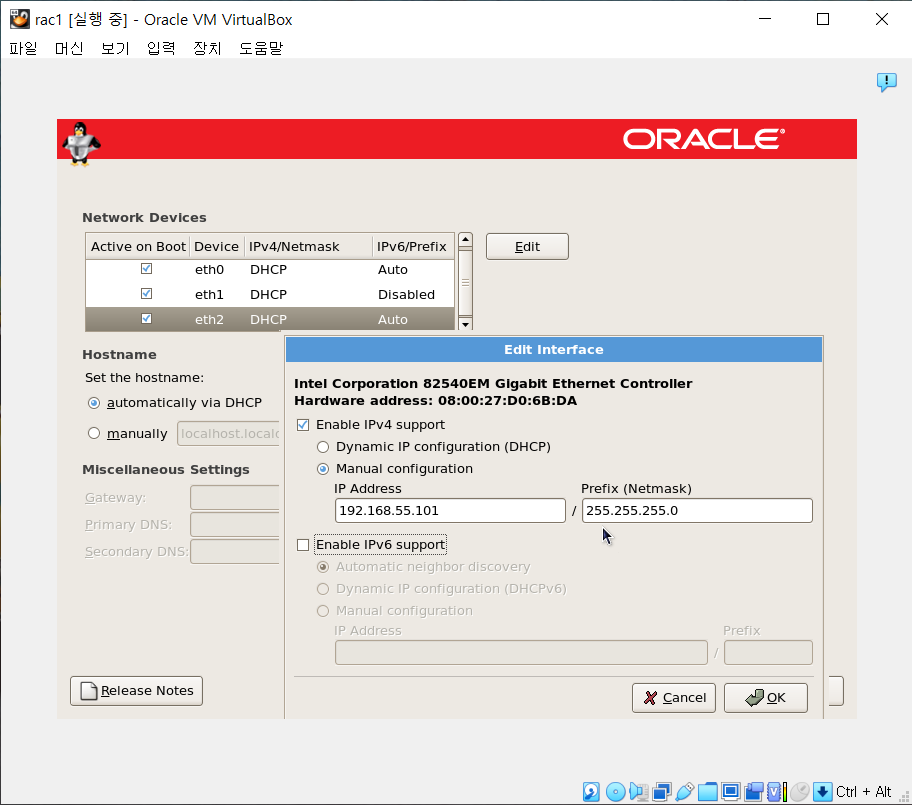
Task: Click the host key arrow icon
Action: (822, 792)
